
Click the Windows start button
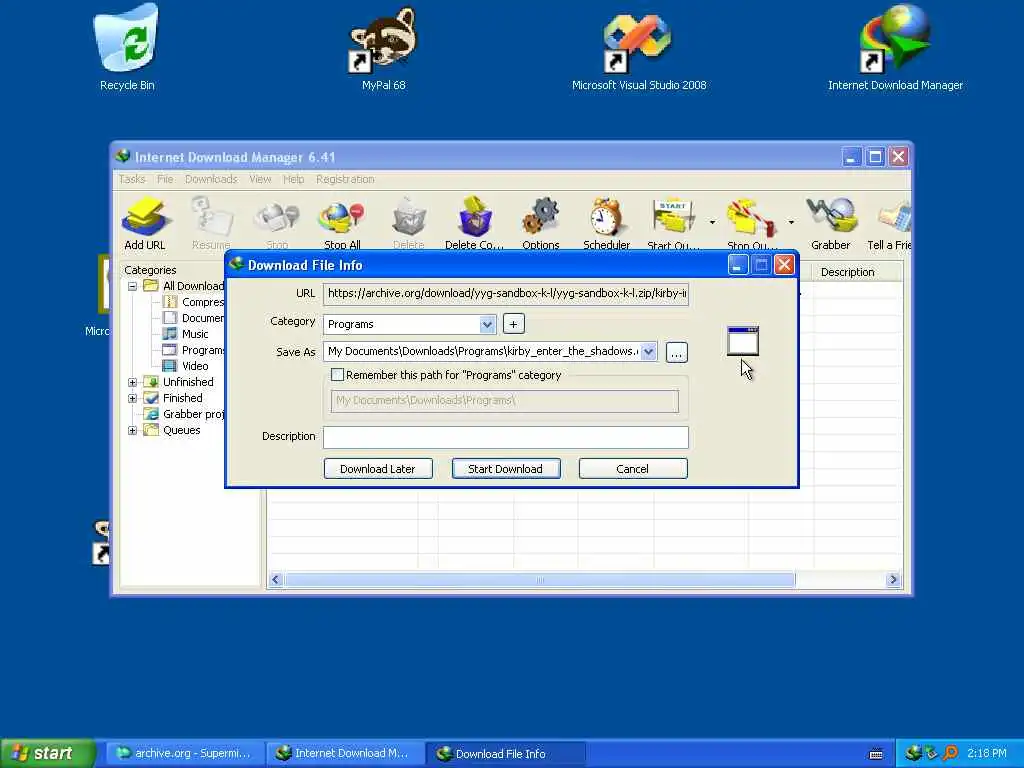pyautogui.click(x=47, y=753)
